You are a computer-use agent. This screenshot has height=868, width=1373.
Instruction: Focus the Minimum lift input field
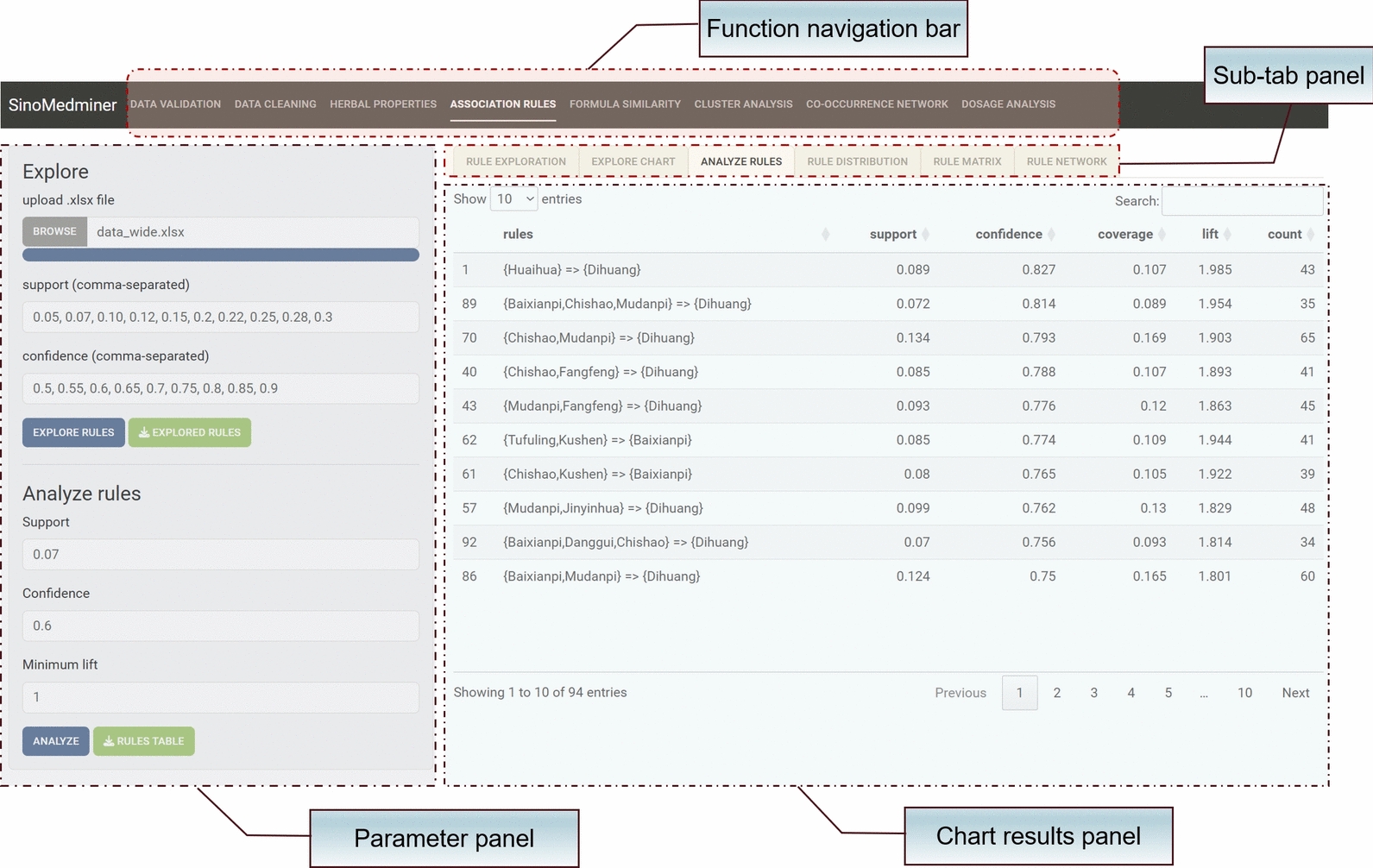[x=221, y=697]
